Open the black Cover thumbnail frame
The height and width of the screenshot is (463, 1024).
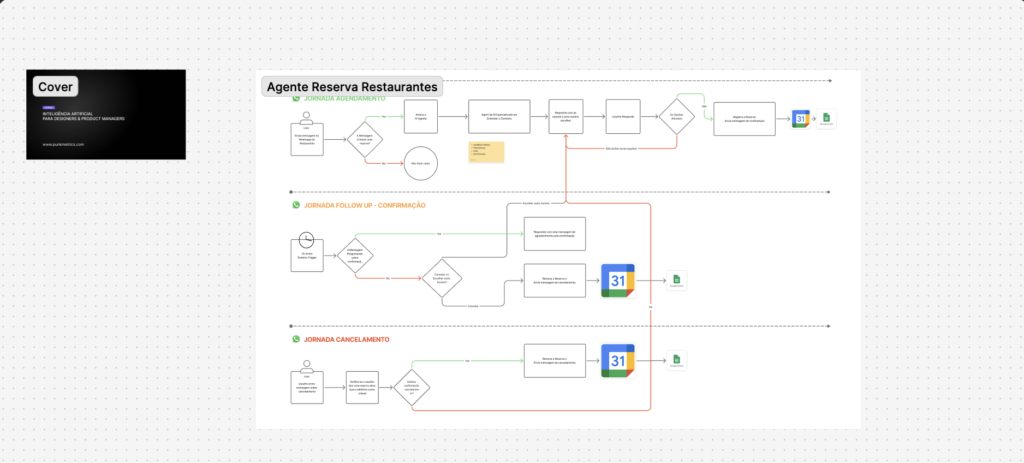coord(106,125)
